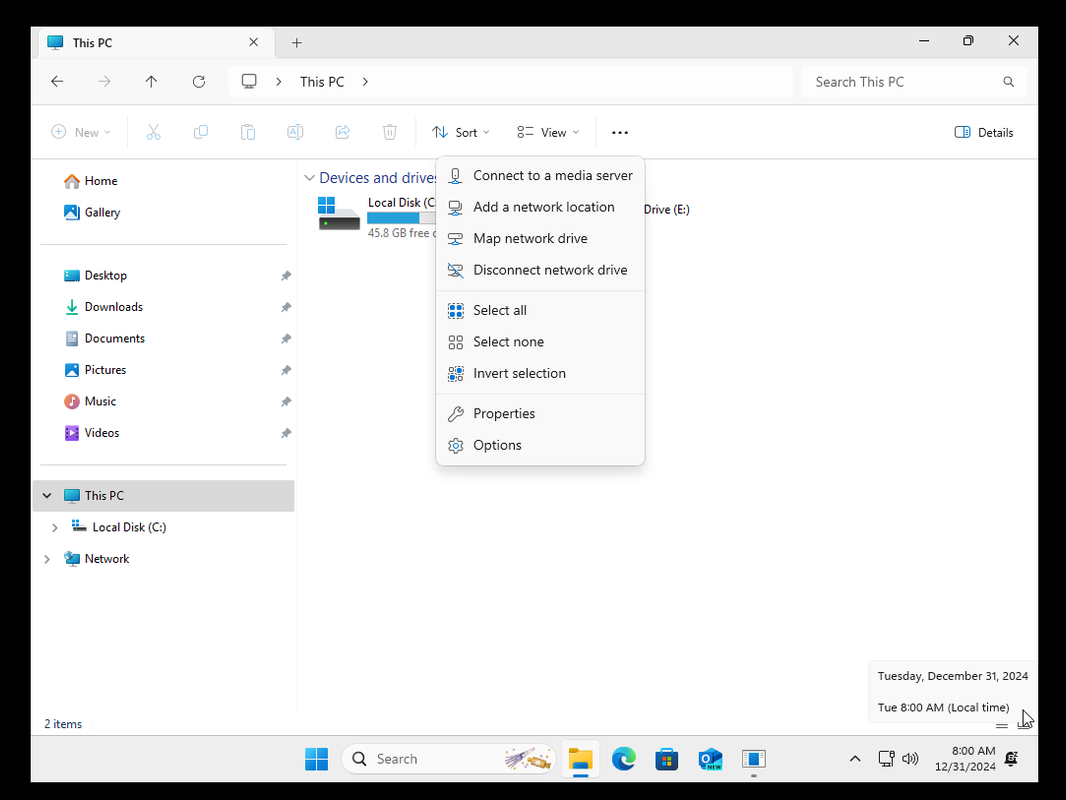1066x800 pixels.
Task: Choose Add a network location
Action: pyautogui.click(x=540, y=207)
